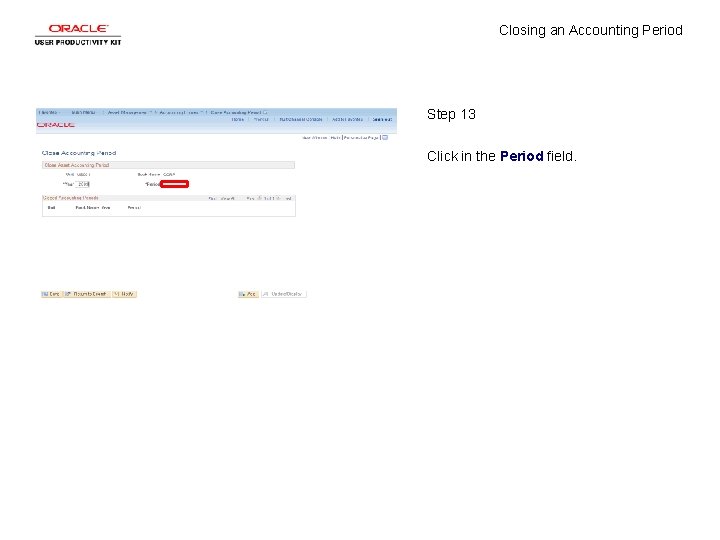This screenshot has height=540, width=720.
Task: Click the Save button
Action: [51, 294]
